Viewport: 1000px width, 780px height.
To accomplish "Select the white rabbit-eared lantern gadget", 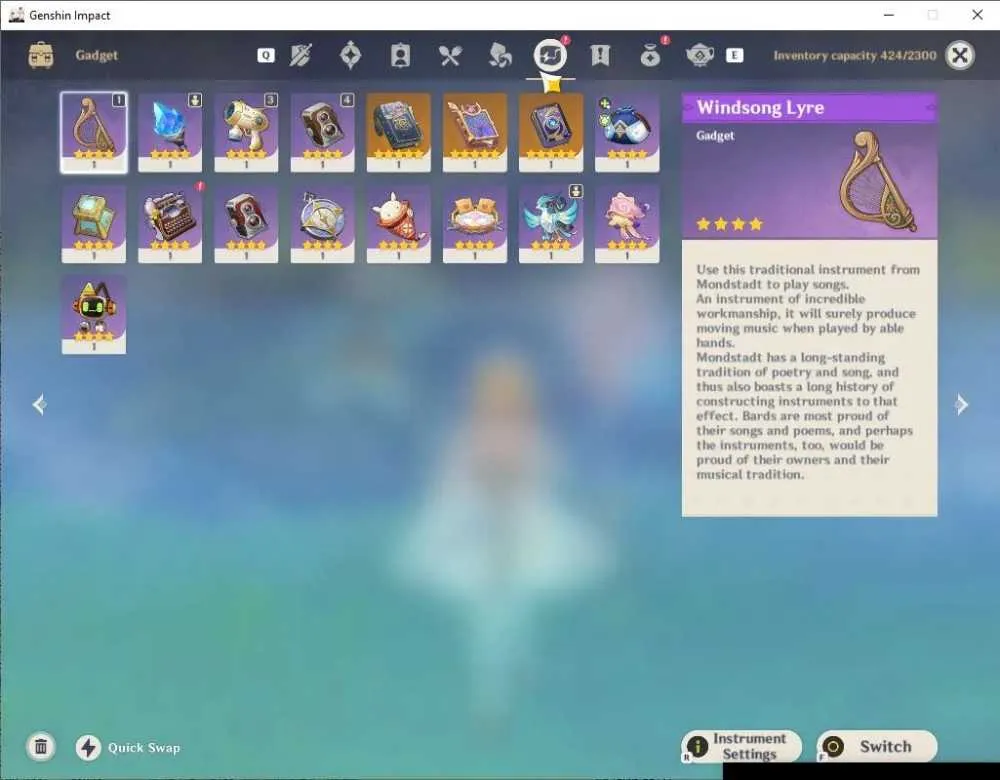I will 399,224.
